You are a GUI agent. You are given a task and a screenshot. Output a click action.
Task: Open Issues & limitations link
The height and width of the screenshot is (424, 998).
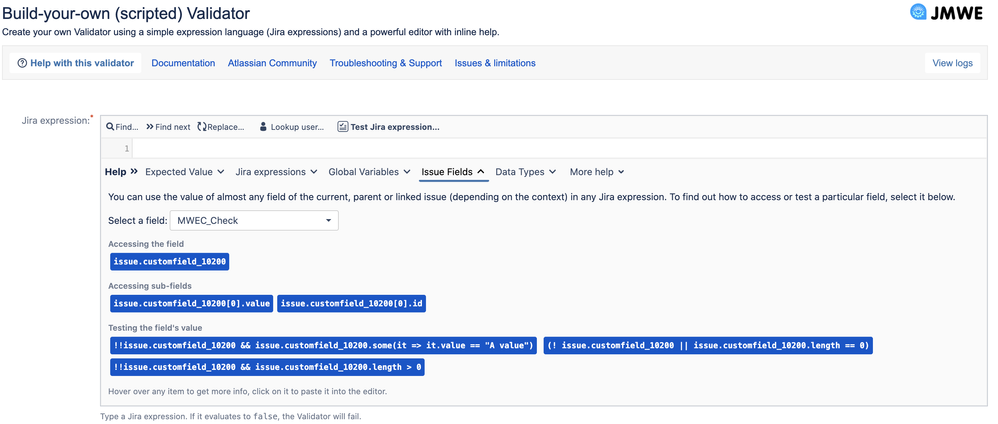click(x=495, y=63)
